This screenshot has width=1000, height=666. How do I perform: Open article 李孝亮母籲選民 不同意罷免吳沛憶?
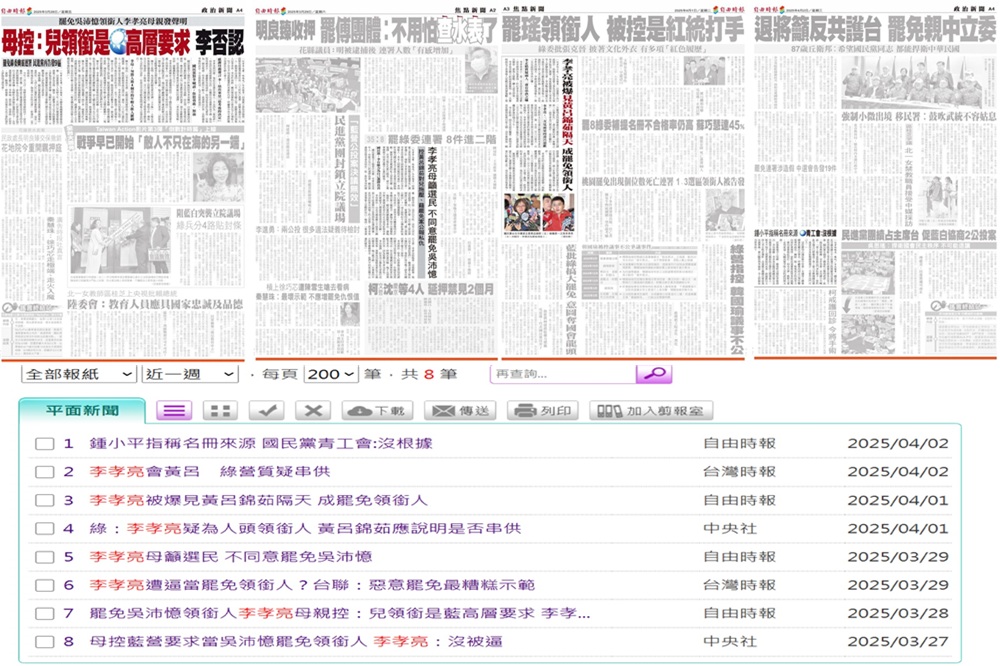pyautogui.click(x=230, y=557)
